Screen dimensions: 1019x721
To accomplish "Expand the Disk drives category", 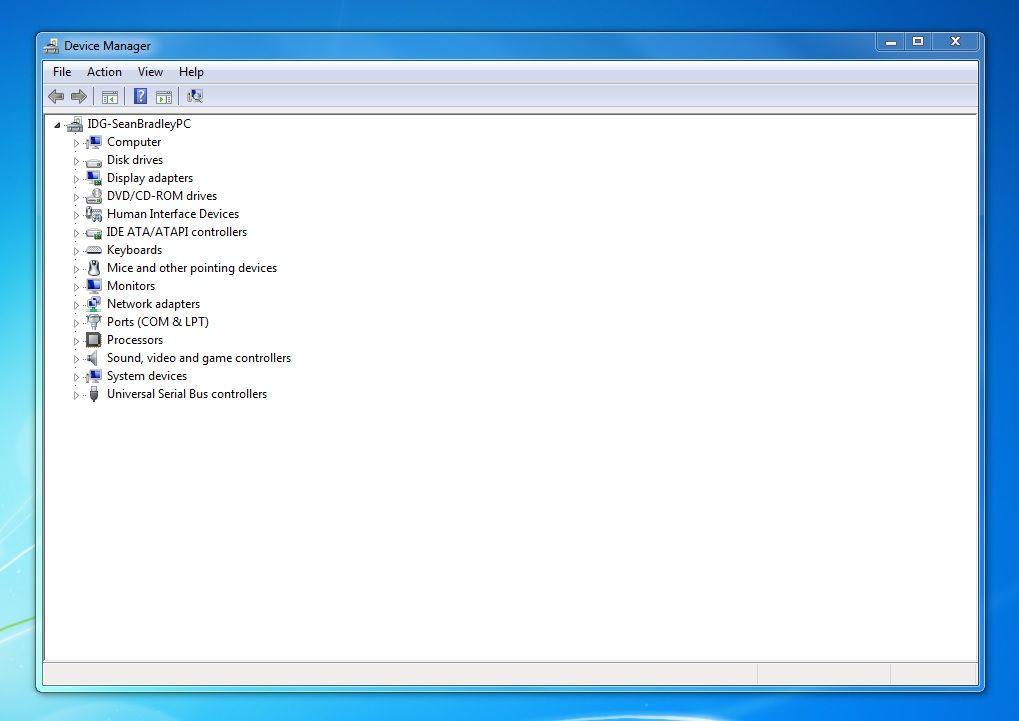I will coord(76,161).
